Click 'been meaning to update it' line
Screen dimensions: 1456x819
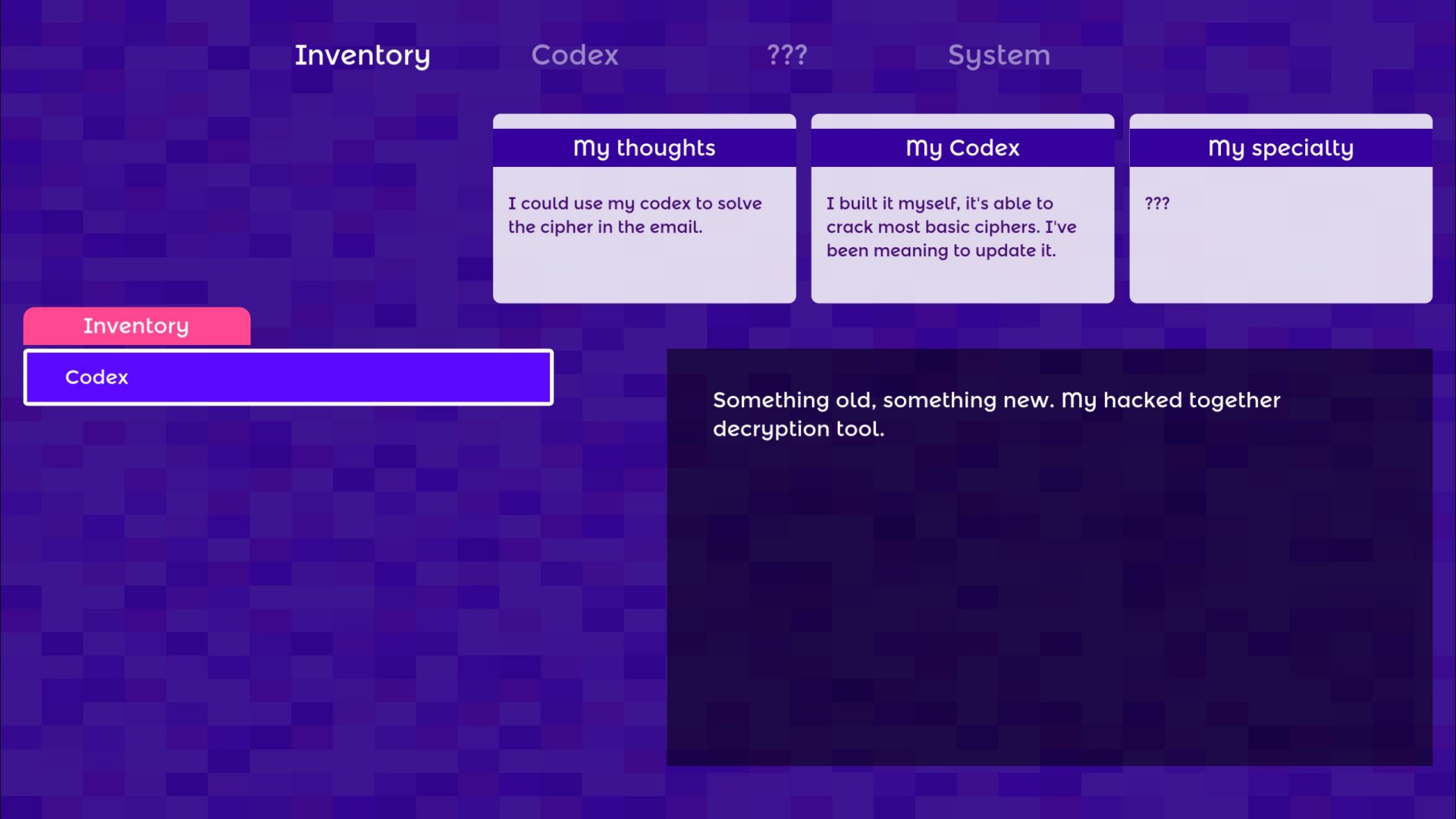tap(940, 250)
